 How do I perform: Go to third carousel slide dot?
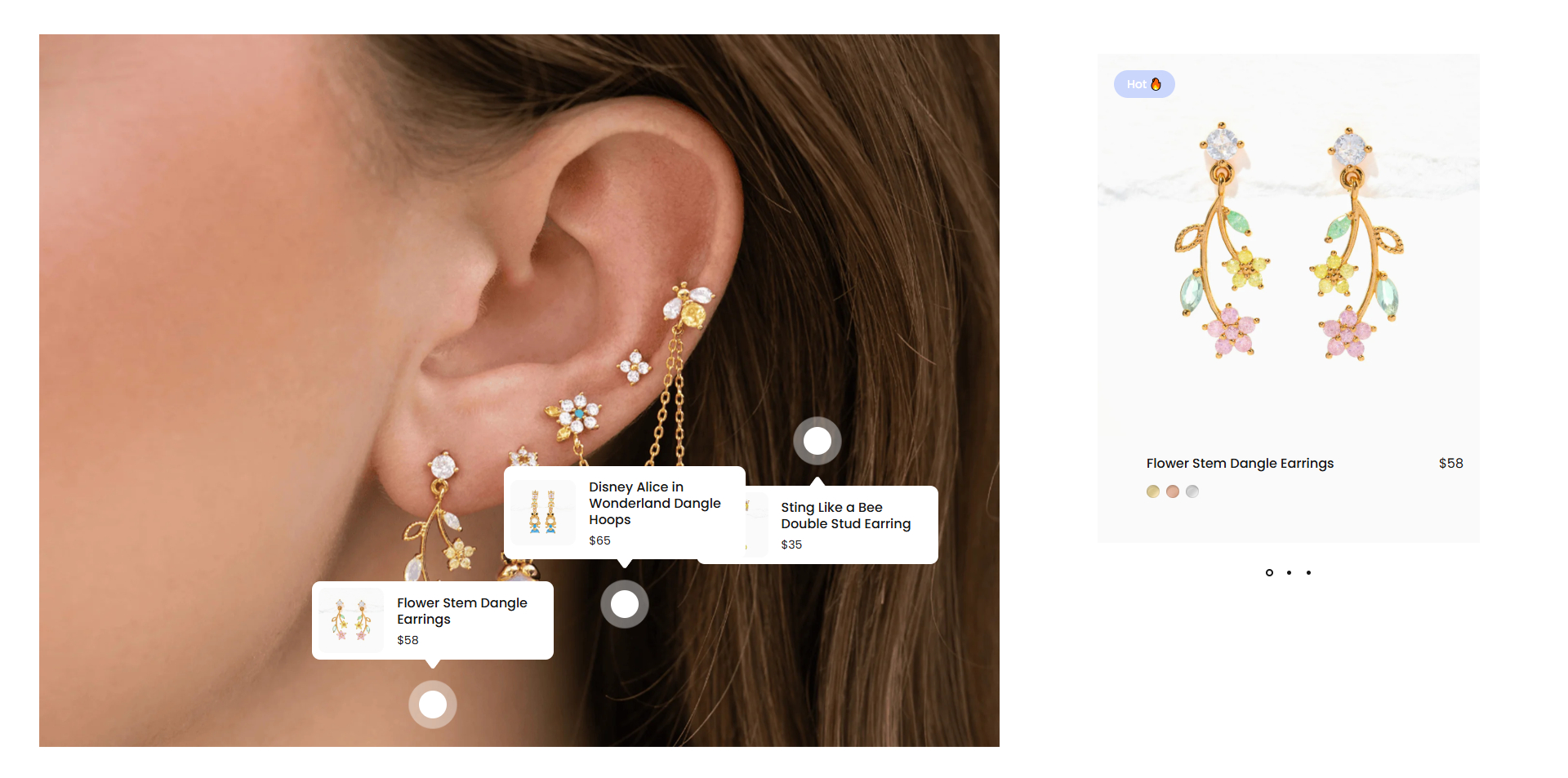pos(1308,572)
